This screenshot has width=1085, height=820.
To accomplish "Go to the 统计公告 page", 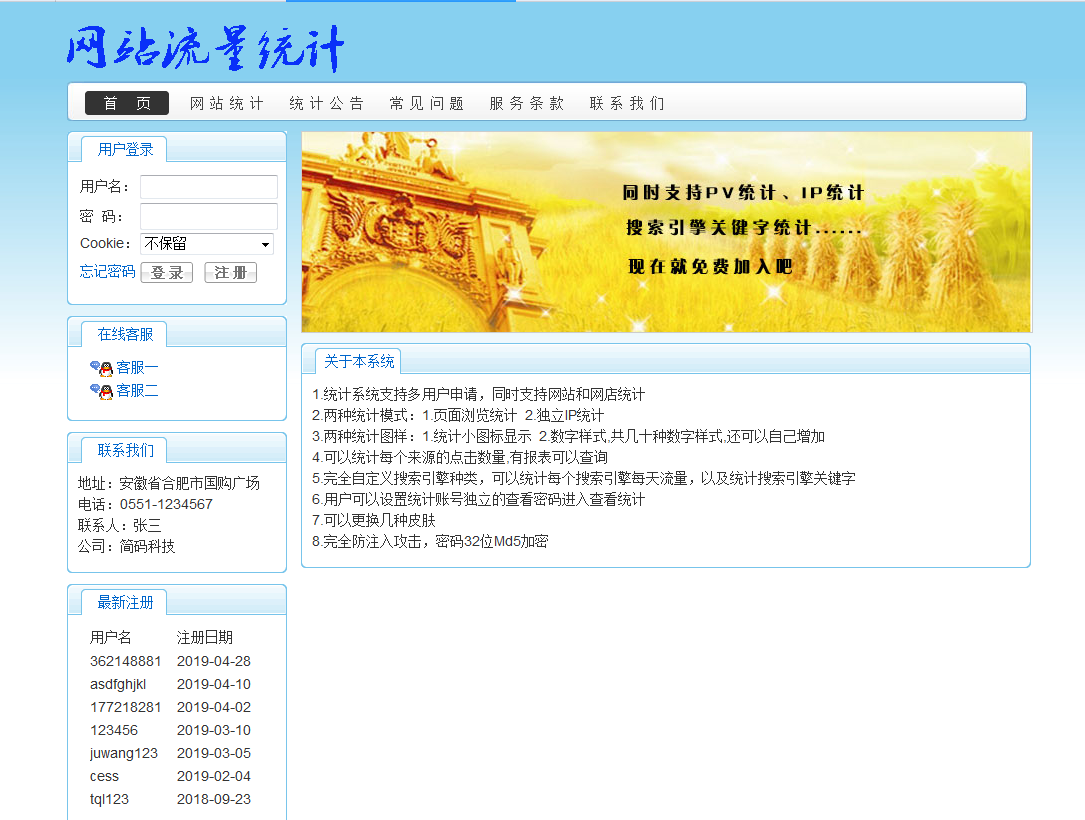I will tap(327, 103).
